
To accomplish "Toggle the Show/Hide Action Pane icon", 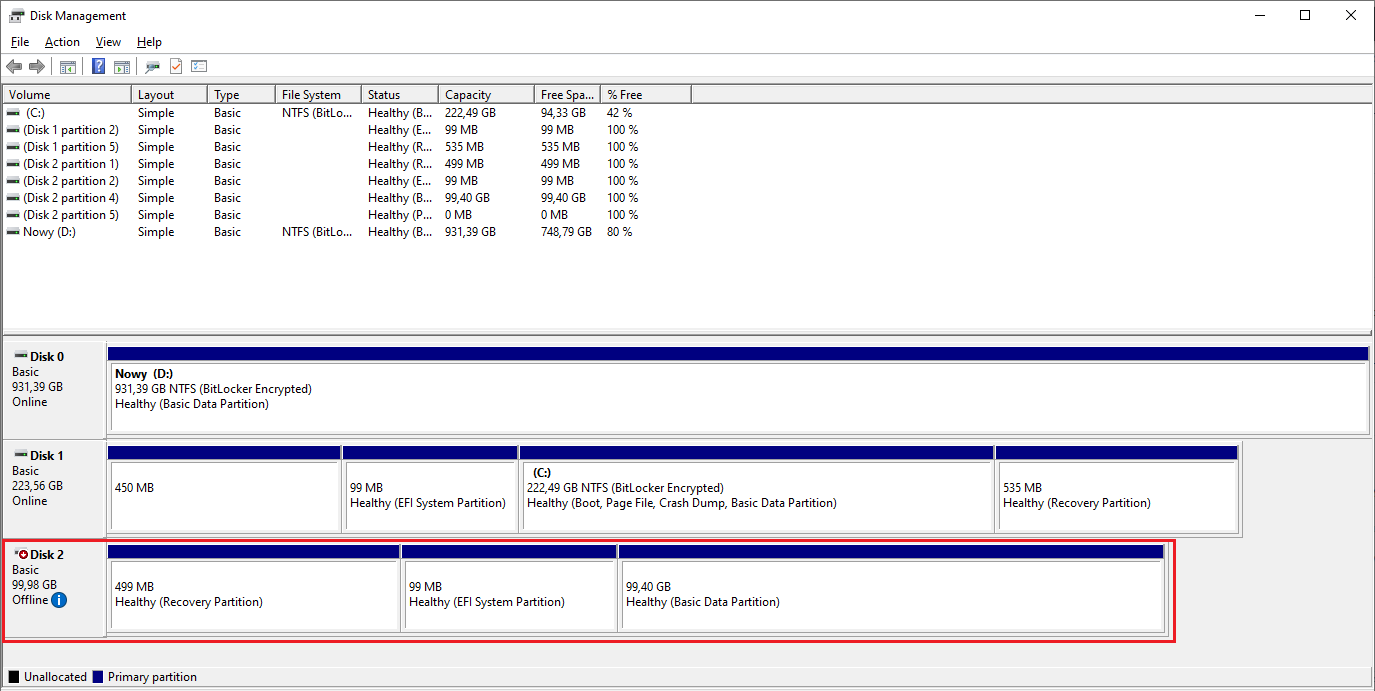I will [x=122, y=67].
